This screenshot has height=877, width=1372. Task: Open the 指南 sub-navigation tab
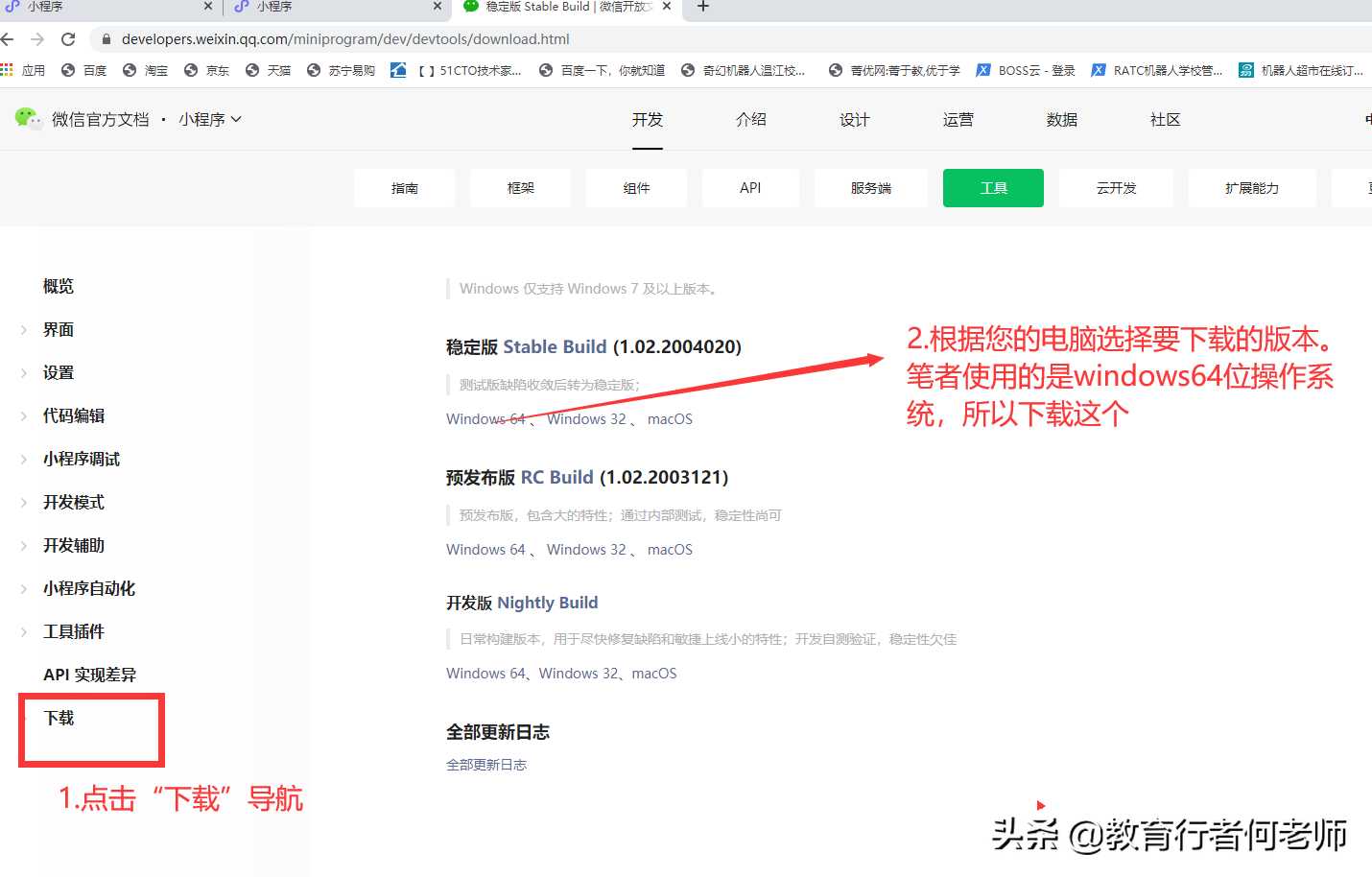[x=405, y=188]
